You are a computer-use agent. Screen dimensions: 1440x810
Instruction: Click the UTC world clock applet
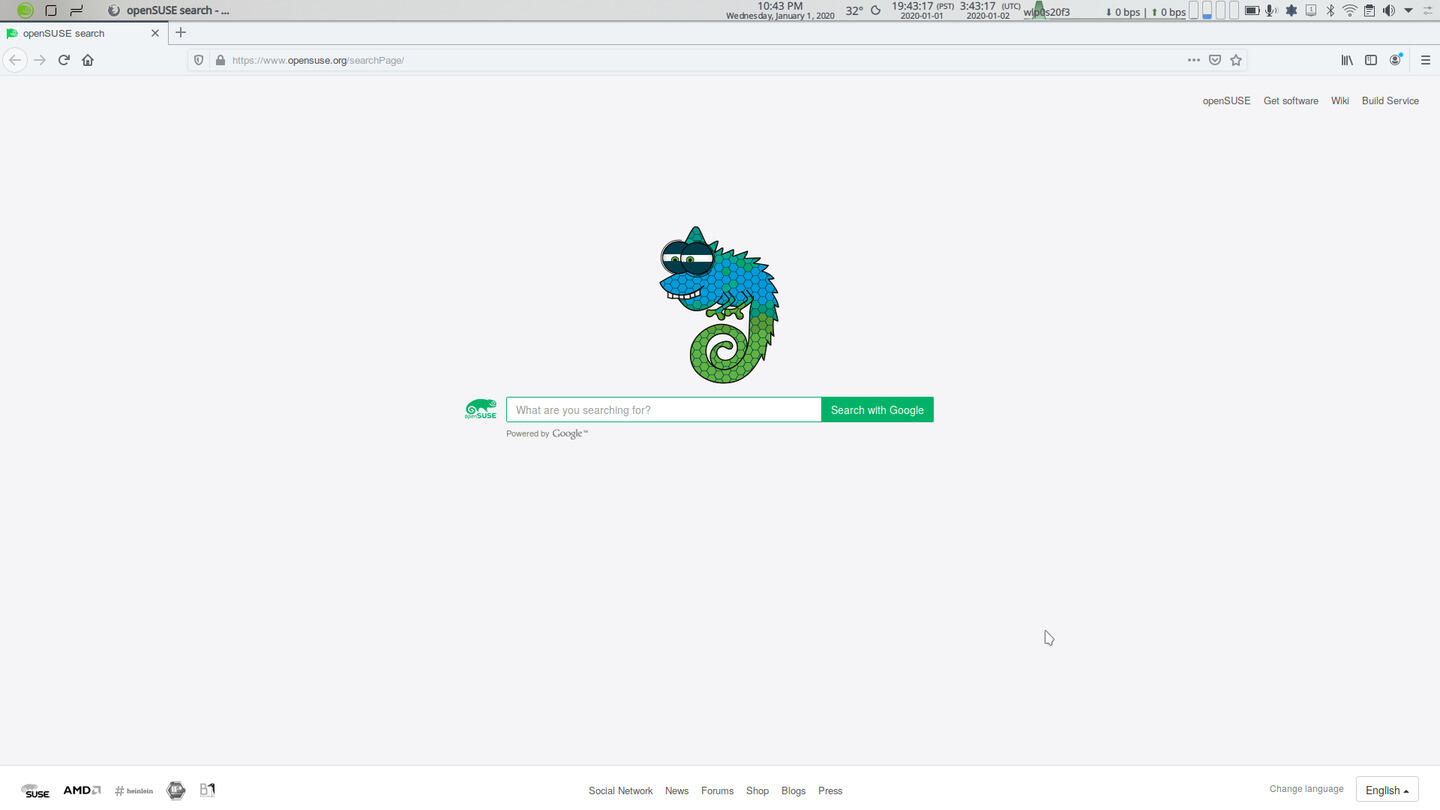(989, 10)
